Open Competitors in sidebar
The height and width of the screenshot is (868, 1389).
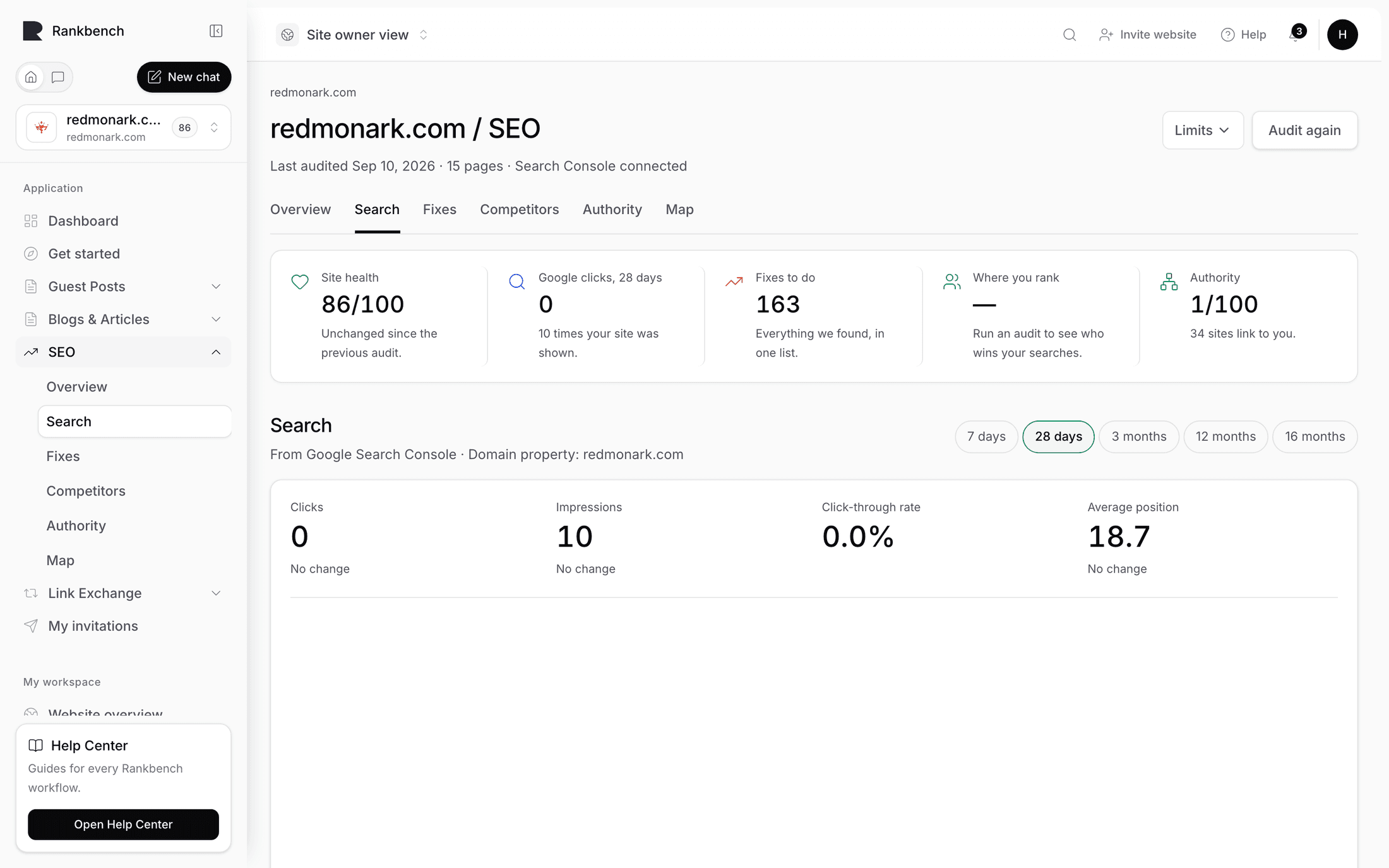(x=134, y=491)
